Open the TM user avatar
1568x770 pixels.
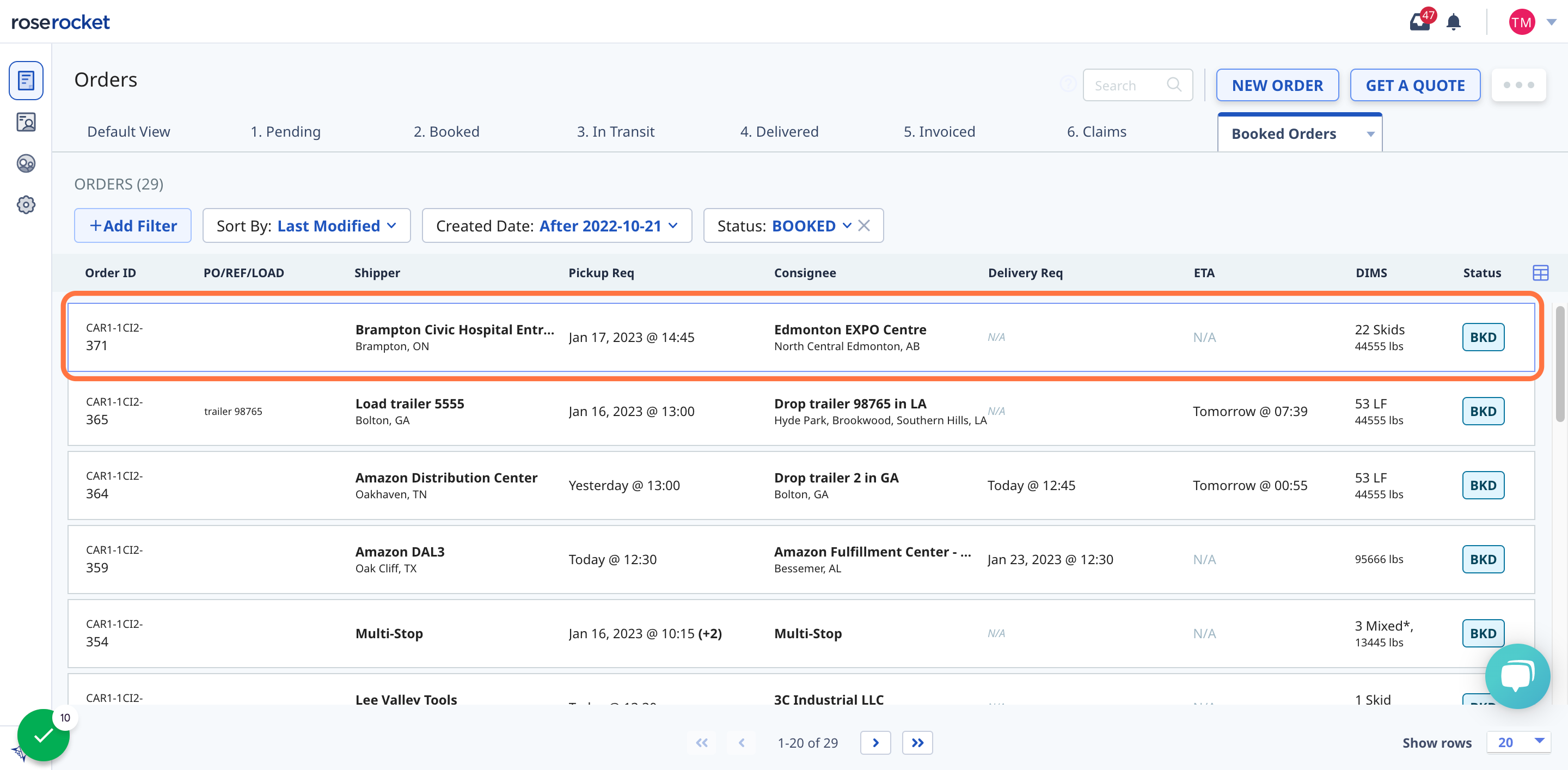(x=1521, y=22)
